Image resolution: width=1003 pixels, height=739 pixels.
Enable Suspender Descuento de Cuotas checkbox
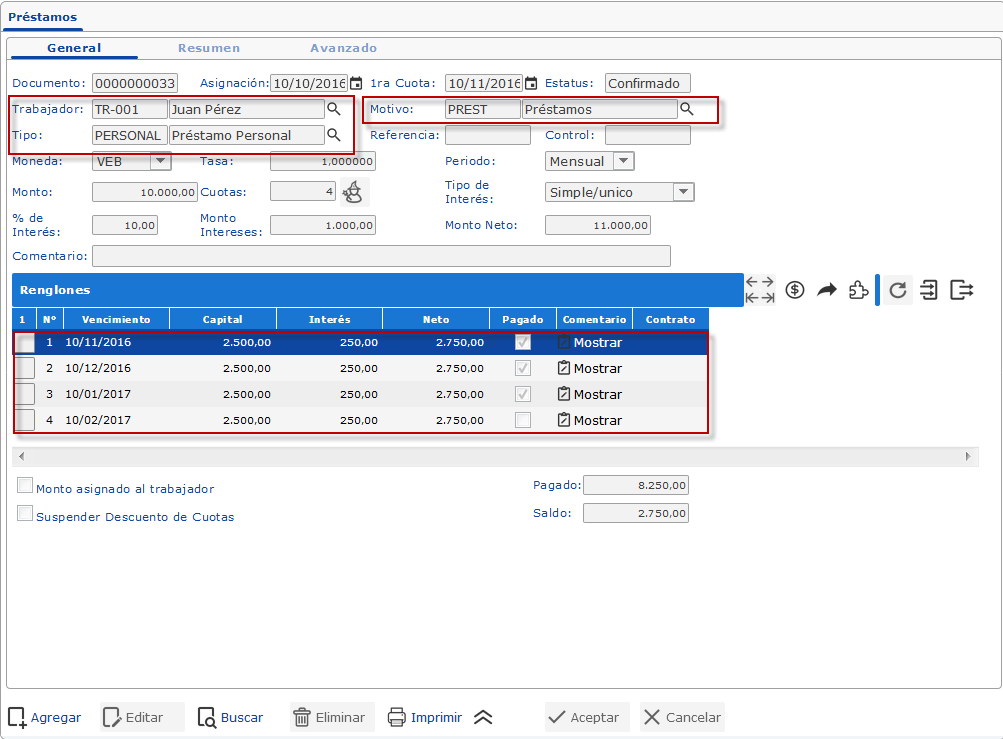(25, 514)
